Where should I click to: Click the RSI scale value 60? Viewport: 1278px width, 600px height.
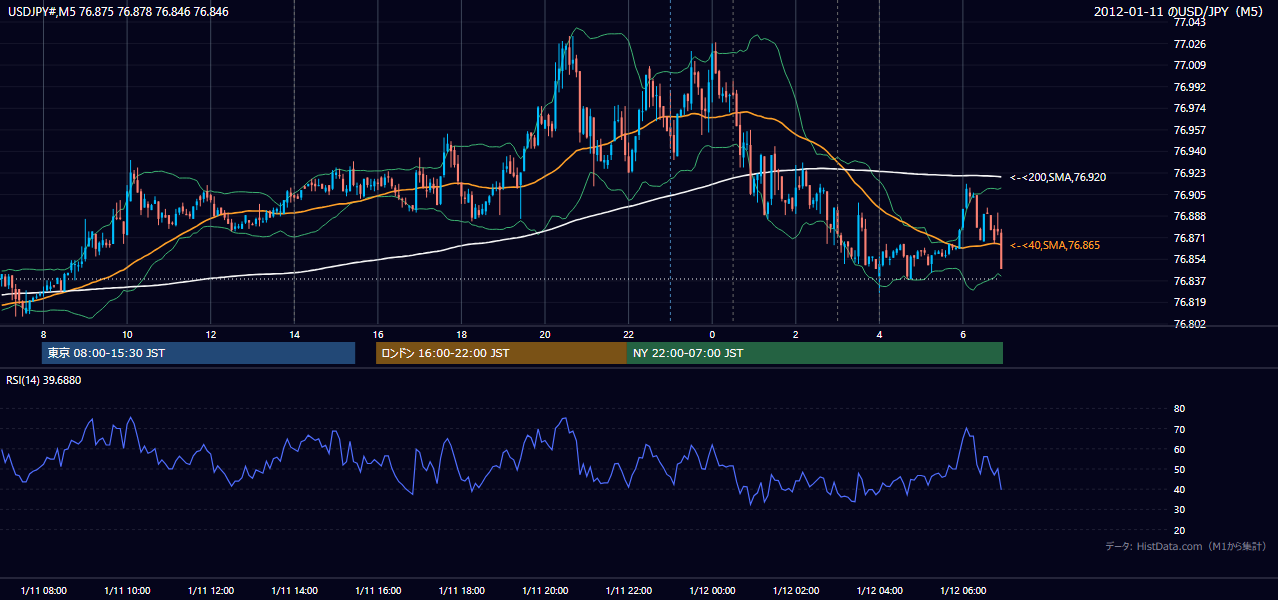point(1179,449)
